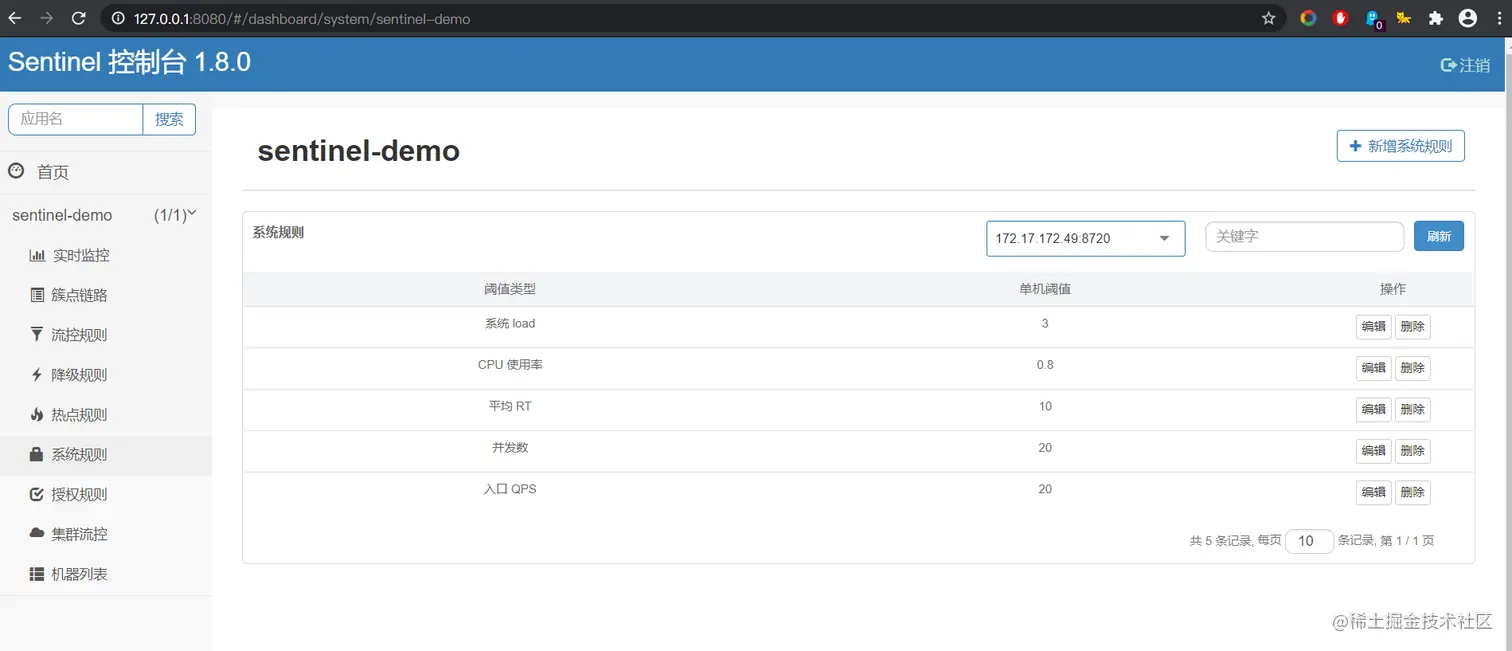This screenshot has width=1512, height=651.
Task: Open the browser profile avatar
Action: (1468, 18)
